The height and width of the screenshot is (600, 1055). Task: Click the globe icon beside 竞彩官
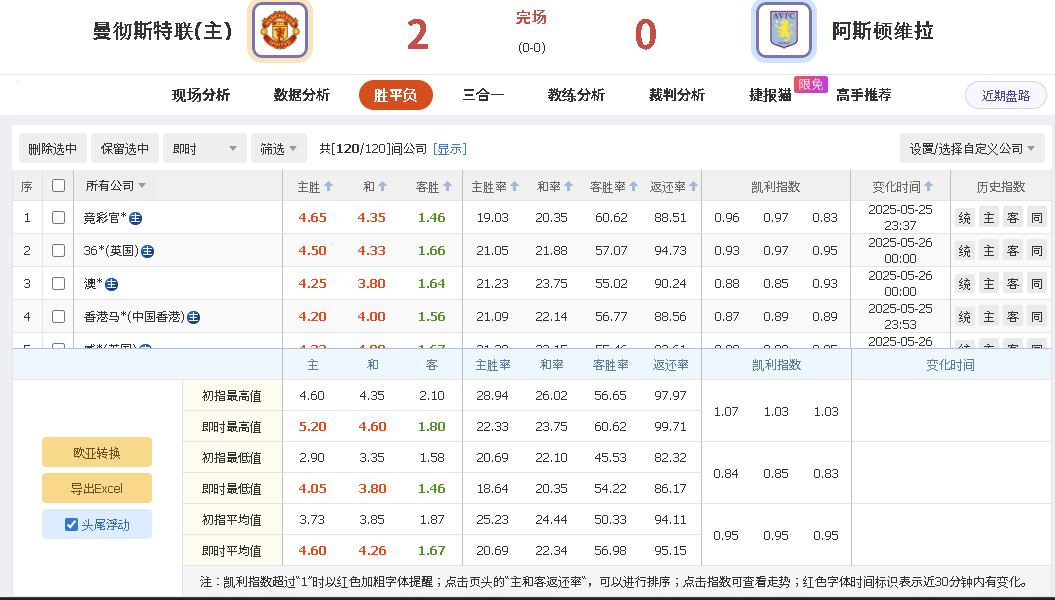pos(134,216)
